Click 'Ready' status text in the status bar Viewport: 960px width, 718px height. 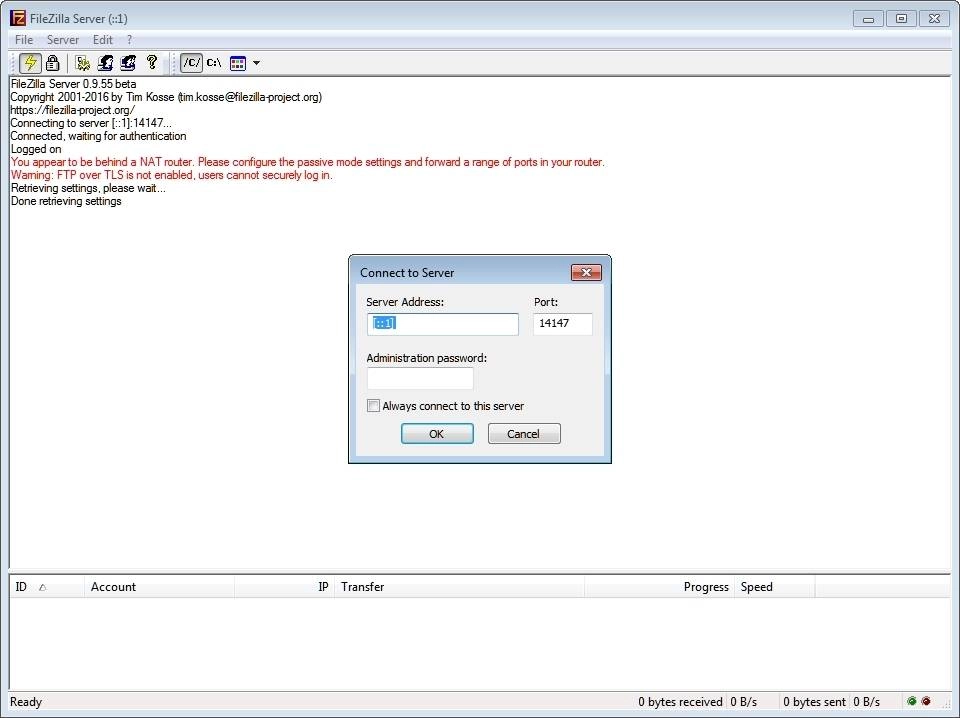tap(26, 702)
